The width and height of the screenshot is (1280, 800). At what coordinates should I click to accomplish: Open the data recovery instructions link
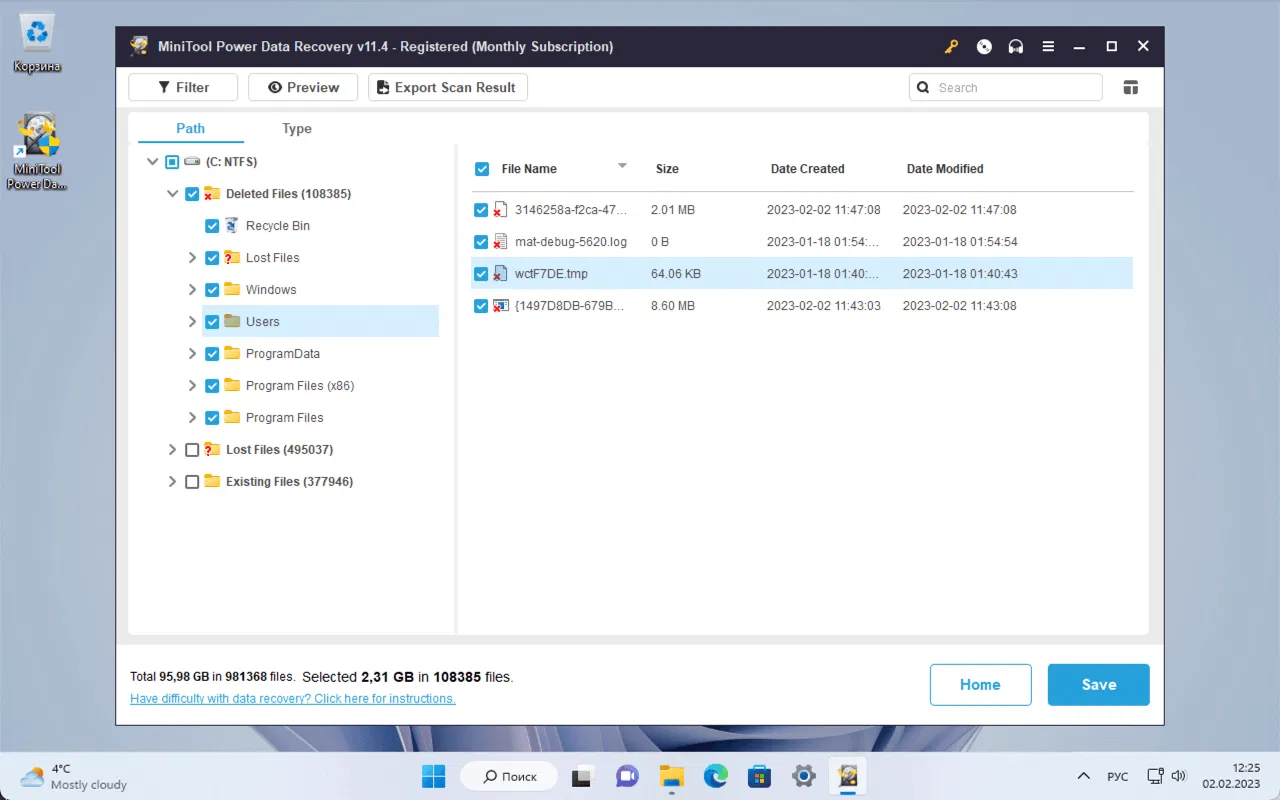(x=293, y=699)
